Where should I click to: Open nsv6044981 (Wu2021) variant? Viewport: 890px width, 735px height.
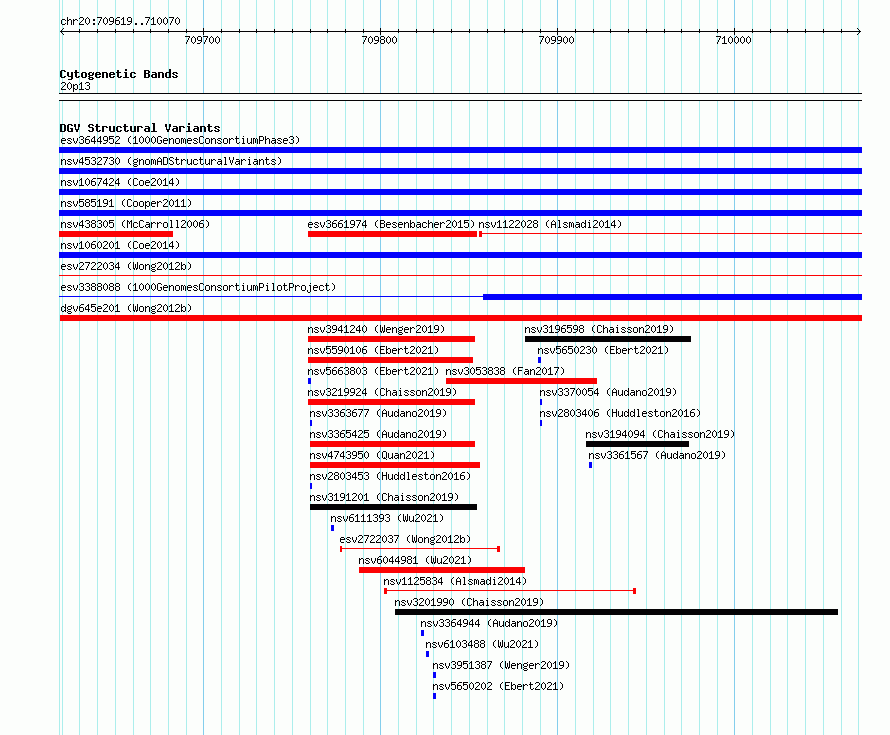tap(415, 560)
